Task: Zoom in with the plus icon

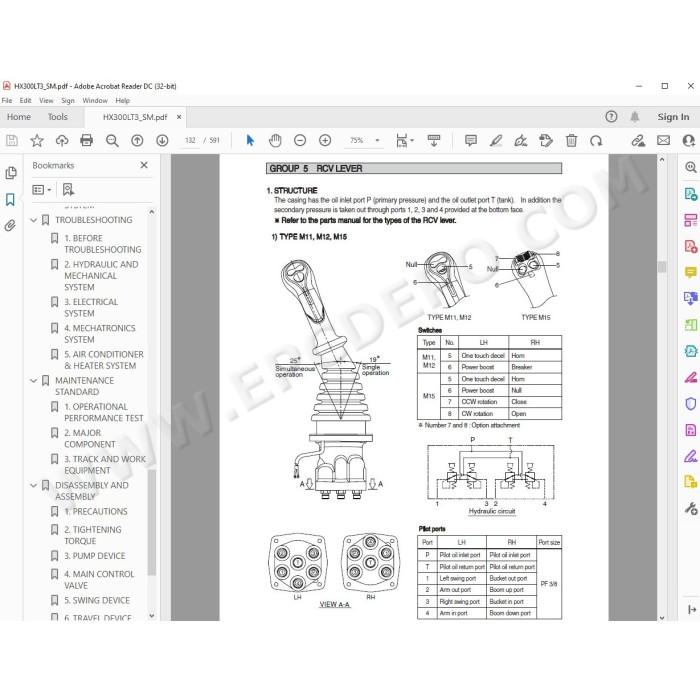Action: (x=325, y=141)
